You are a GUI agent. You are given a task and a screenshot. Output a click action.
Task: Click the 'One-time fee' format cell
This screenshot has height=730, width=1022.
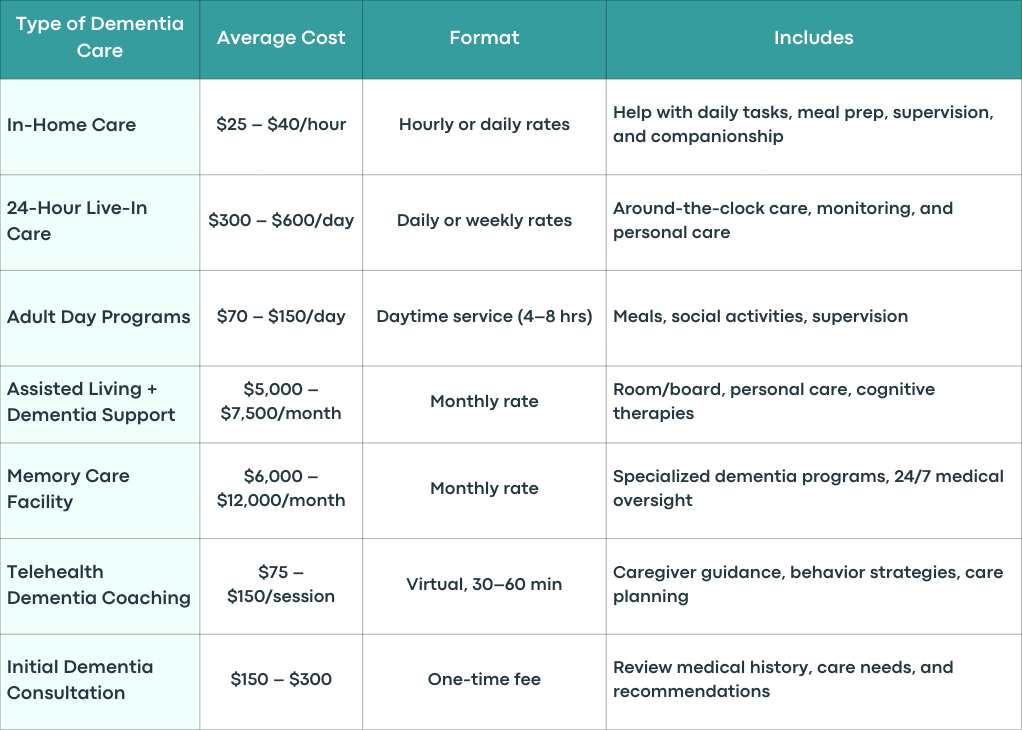coord(484,682)
